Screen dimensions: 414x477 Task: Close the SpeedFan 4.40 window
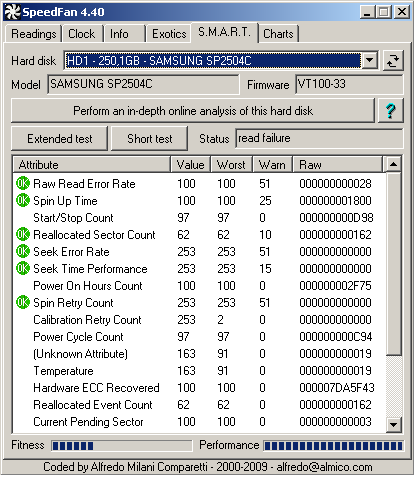402,12
